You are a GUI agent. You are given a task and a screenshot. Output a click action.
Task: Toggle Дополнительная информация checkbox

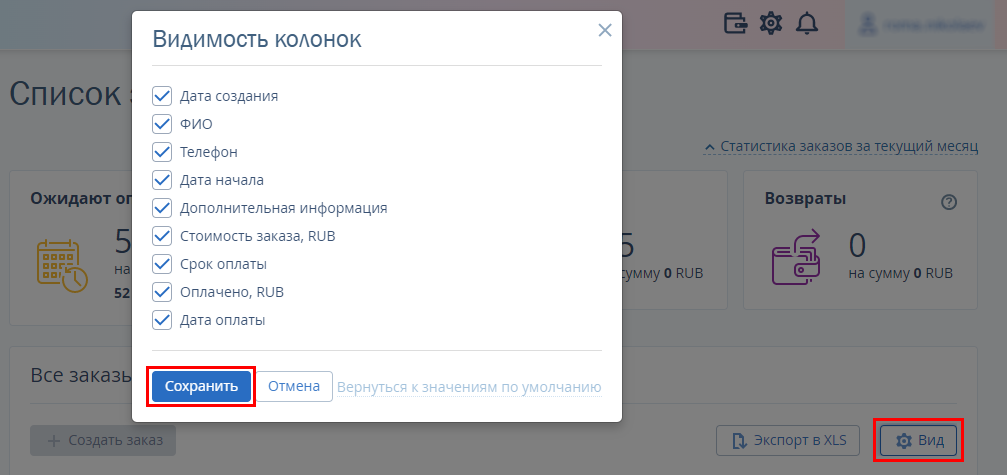pyautogui.click(x=162, y=208)
